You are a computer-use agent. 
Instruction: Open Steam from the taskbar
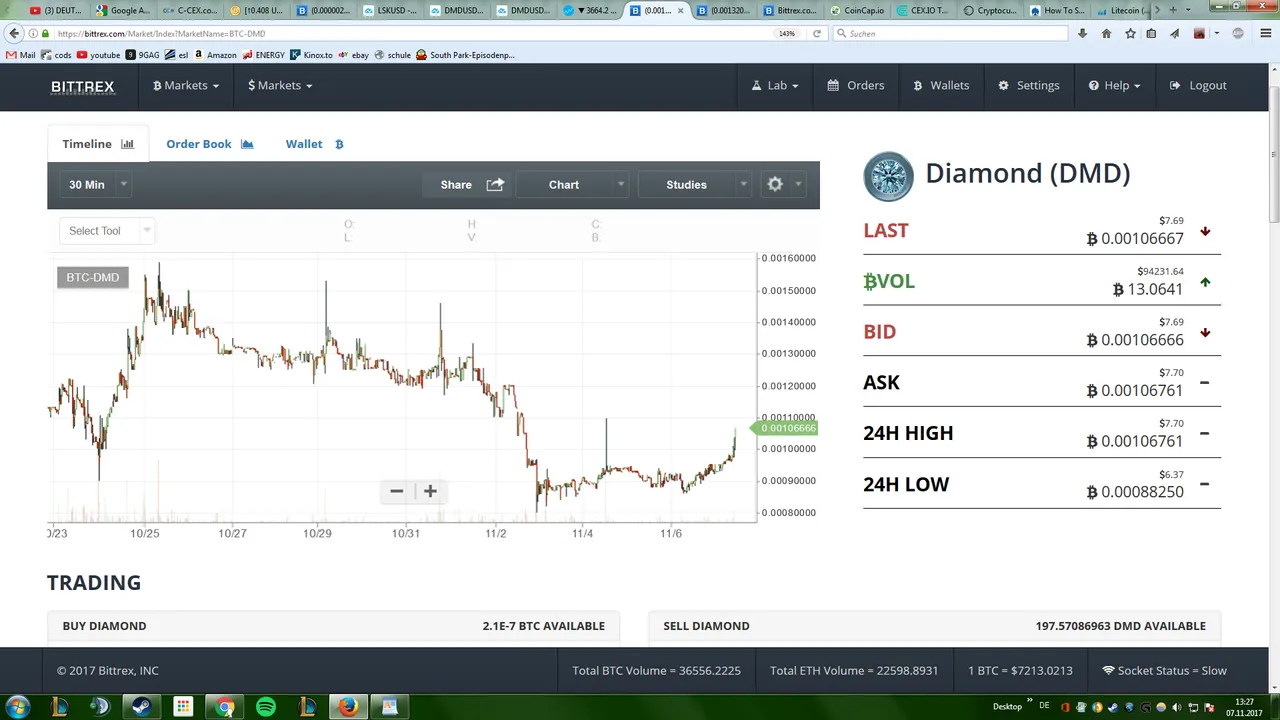point(141,707)
